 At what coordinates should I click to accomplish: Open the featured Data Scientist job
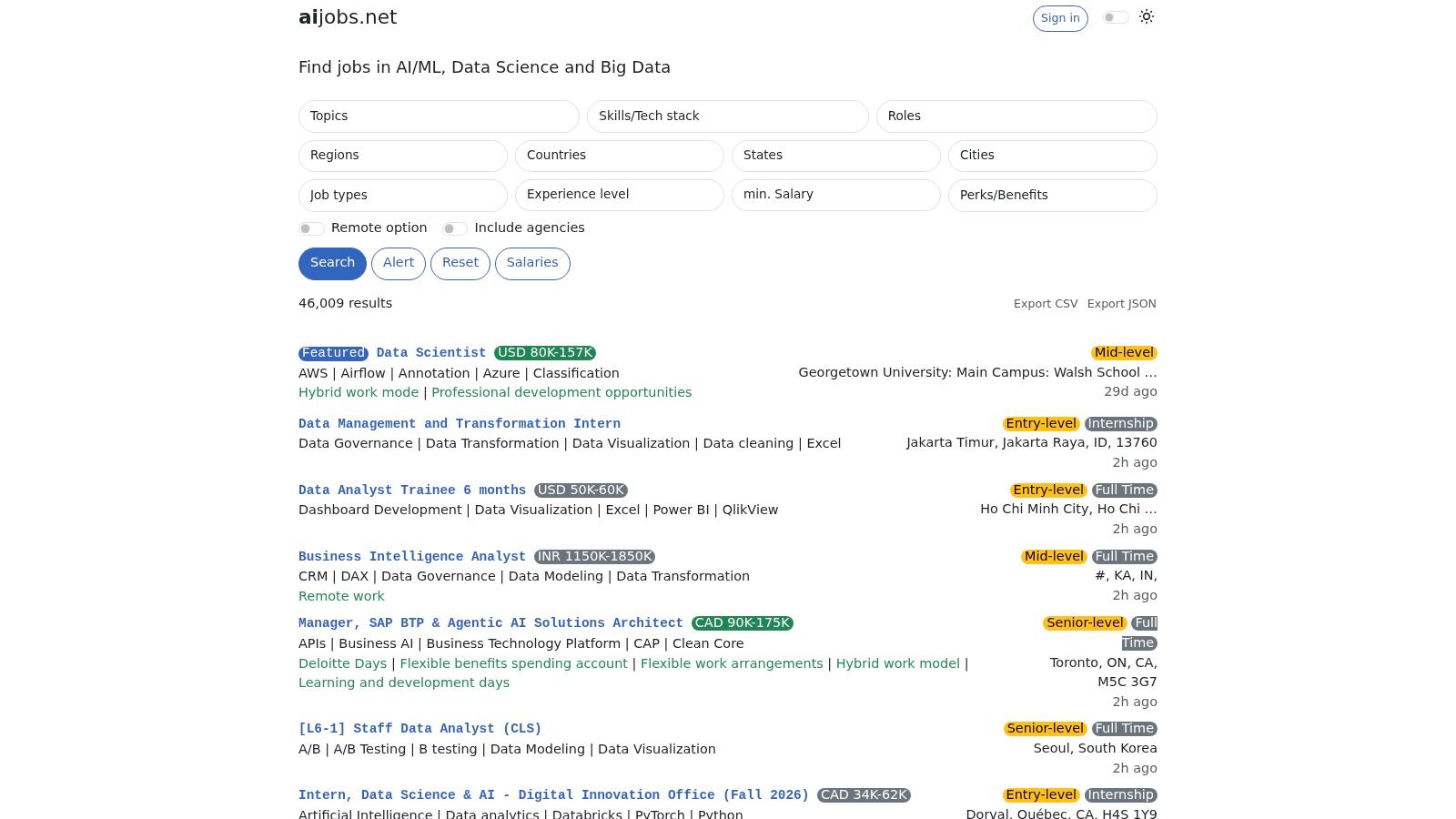[431, 353]
